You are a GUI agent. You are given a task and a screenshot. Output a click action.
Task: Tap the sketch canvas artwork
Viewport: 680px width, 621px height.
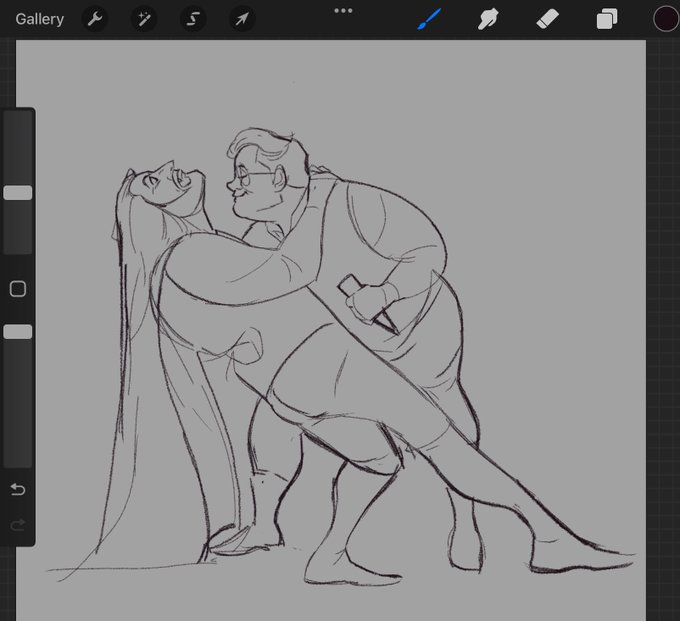(331, 330)
